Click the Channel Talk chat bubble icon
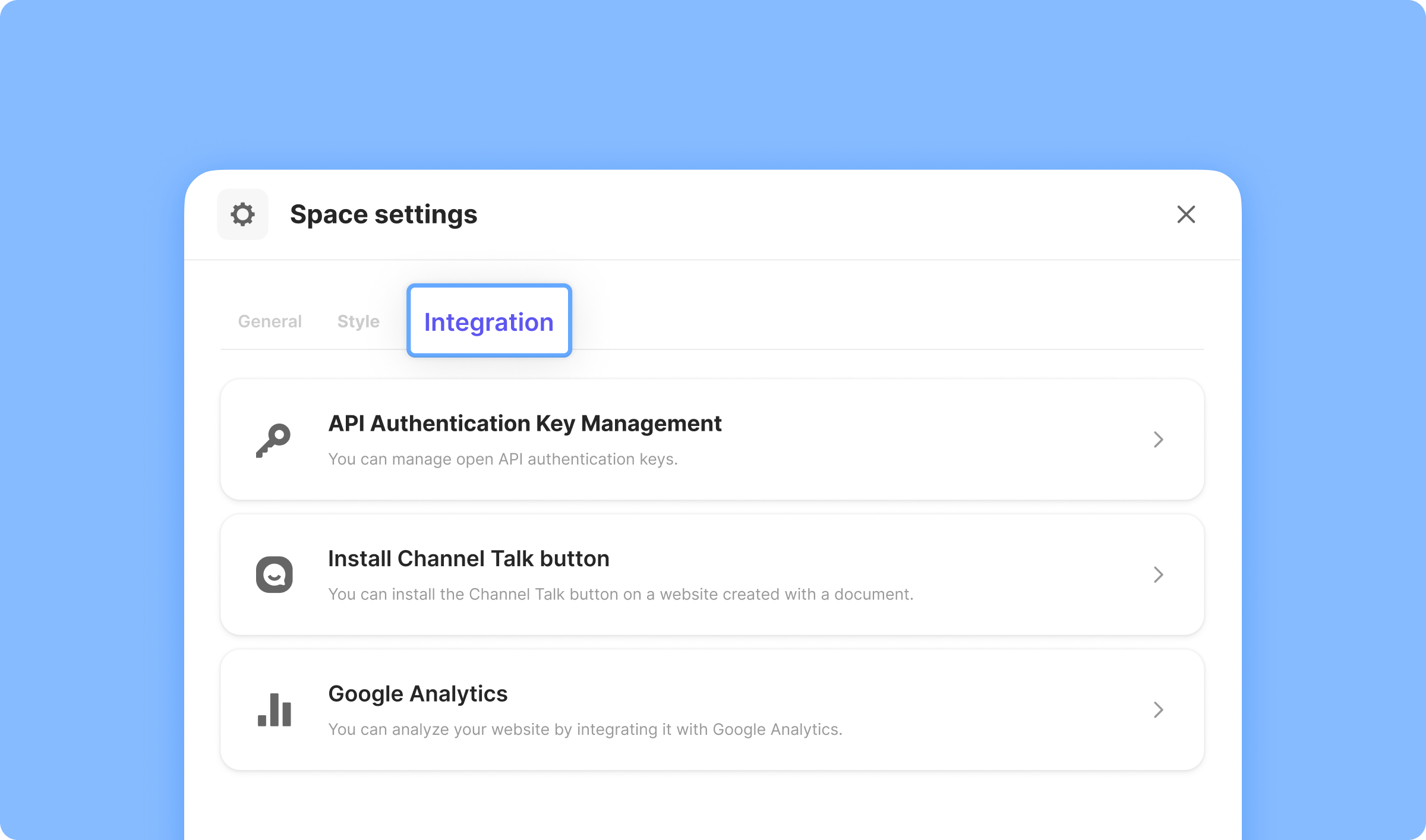The width and height of the screenshot is (1426, 840). [274, 574]
